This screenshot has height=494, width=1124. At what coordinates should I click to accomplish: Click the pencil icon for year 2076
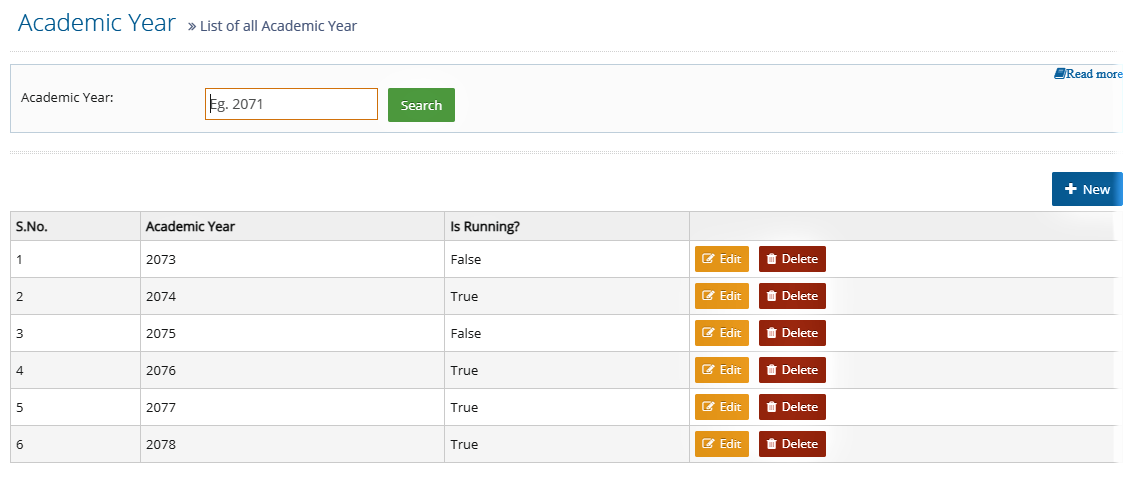709,370
